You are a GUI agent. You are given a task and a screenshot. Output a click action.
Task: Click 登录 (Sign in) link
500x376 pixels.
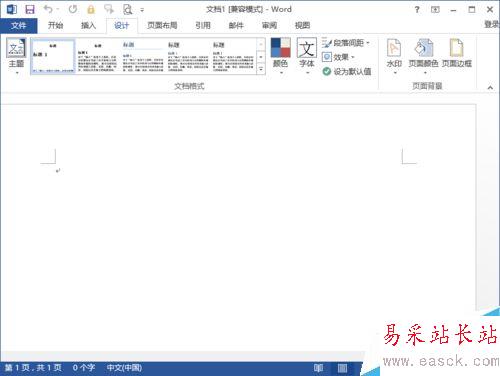coord(492,24)
